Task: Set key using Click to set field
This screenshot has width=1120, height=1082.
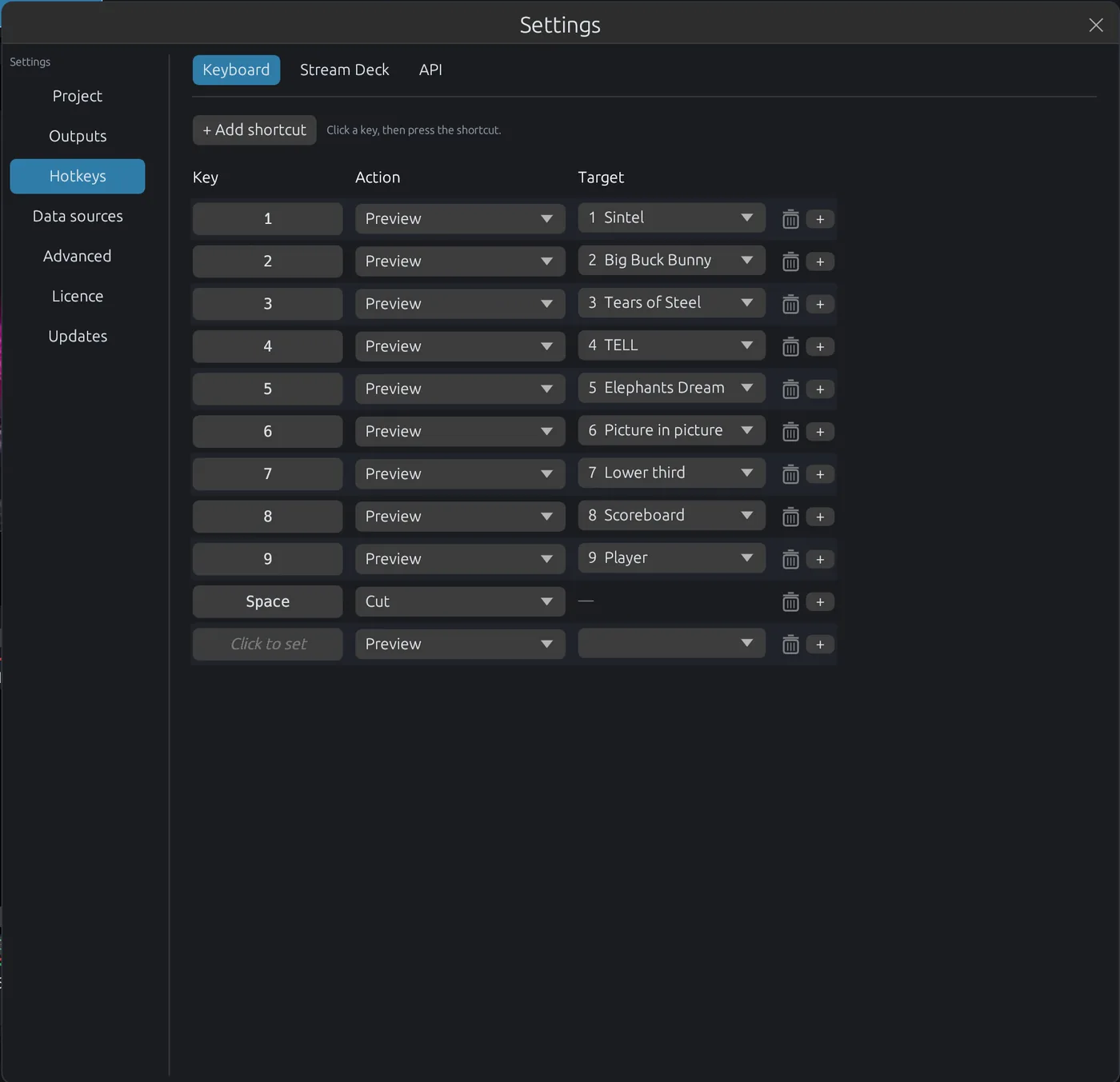Action: pos(268,644)
